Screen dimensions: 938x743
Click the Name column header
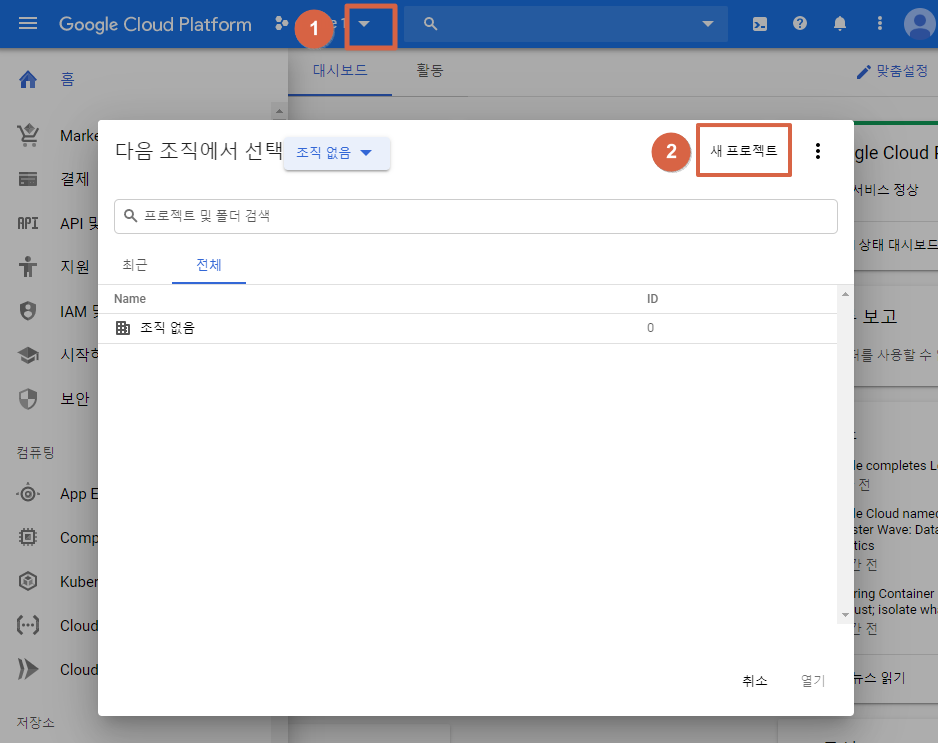click(130, 299)
